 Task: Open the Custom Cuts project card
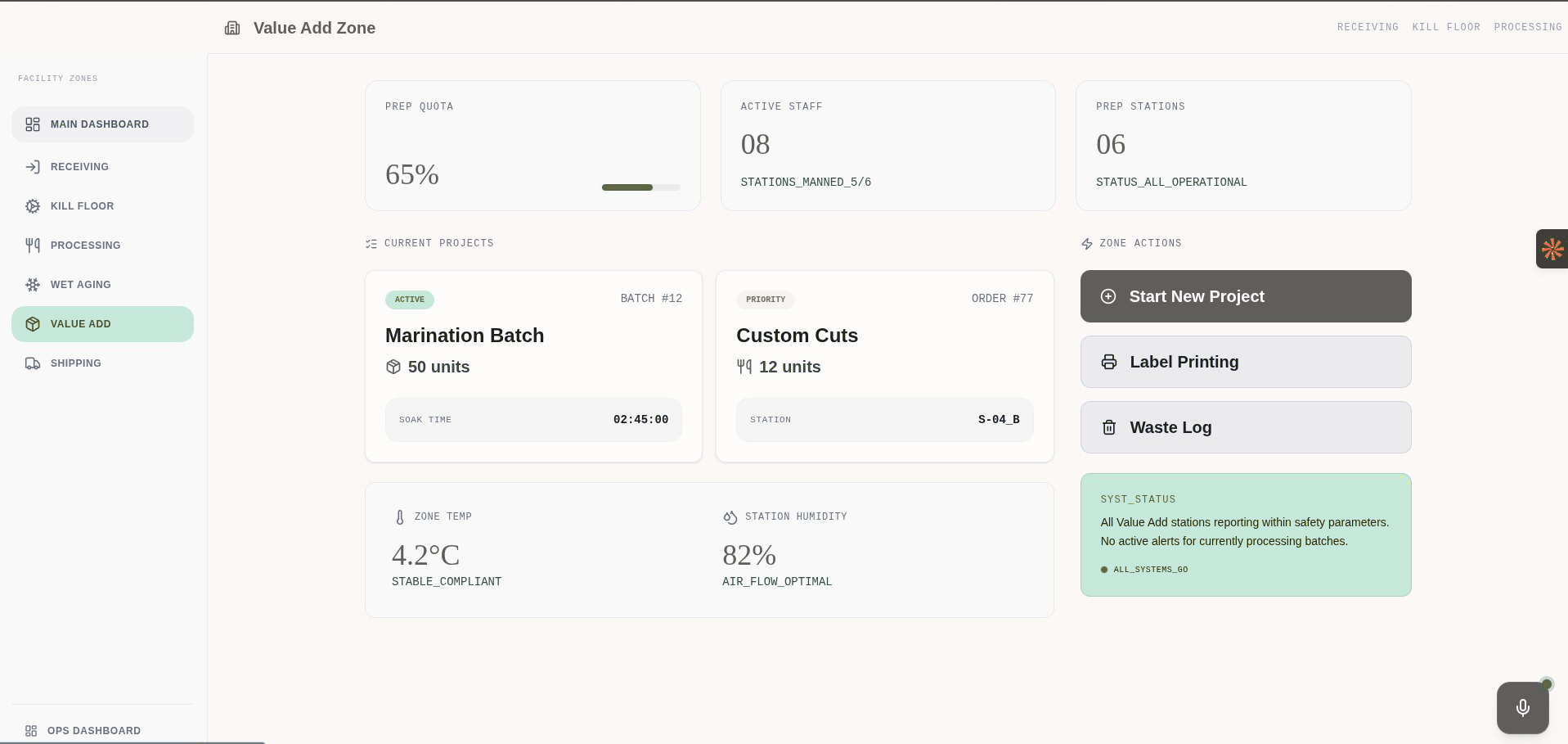(x=885, y=367)
